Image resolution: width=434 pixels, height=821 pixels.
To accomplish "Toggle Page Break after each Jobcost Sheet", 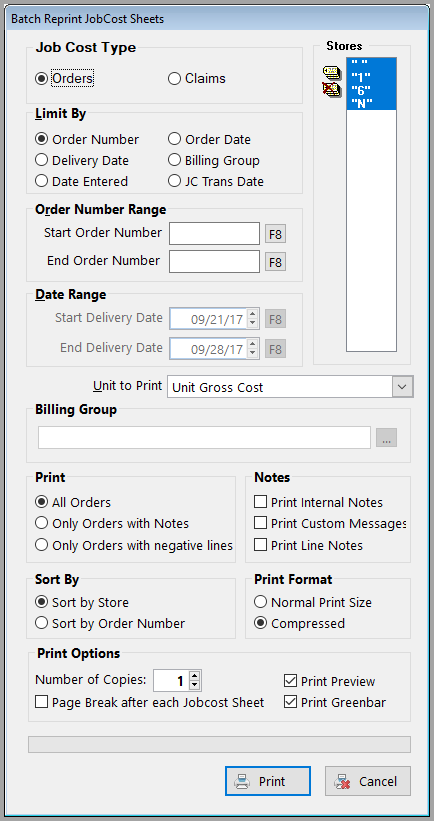I will pyautogui.click(x=150, y=702).
